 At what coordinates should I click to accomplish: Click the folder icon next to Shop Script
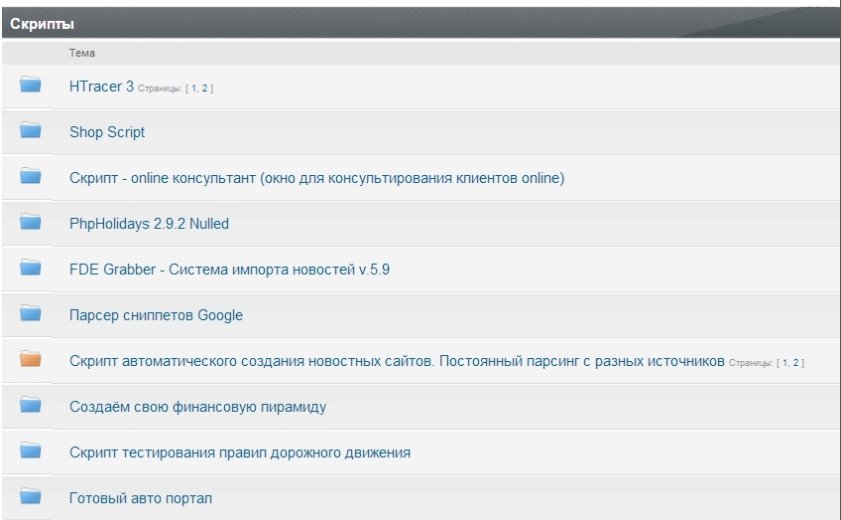[x=30, y=131]
